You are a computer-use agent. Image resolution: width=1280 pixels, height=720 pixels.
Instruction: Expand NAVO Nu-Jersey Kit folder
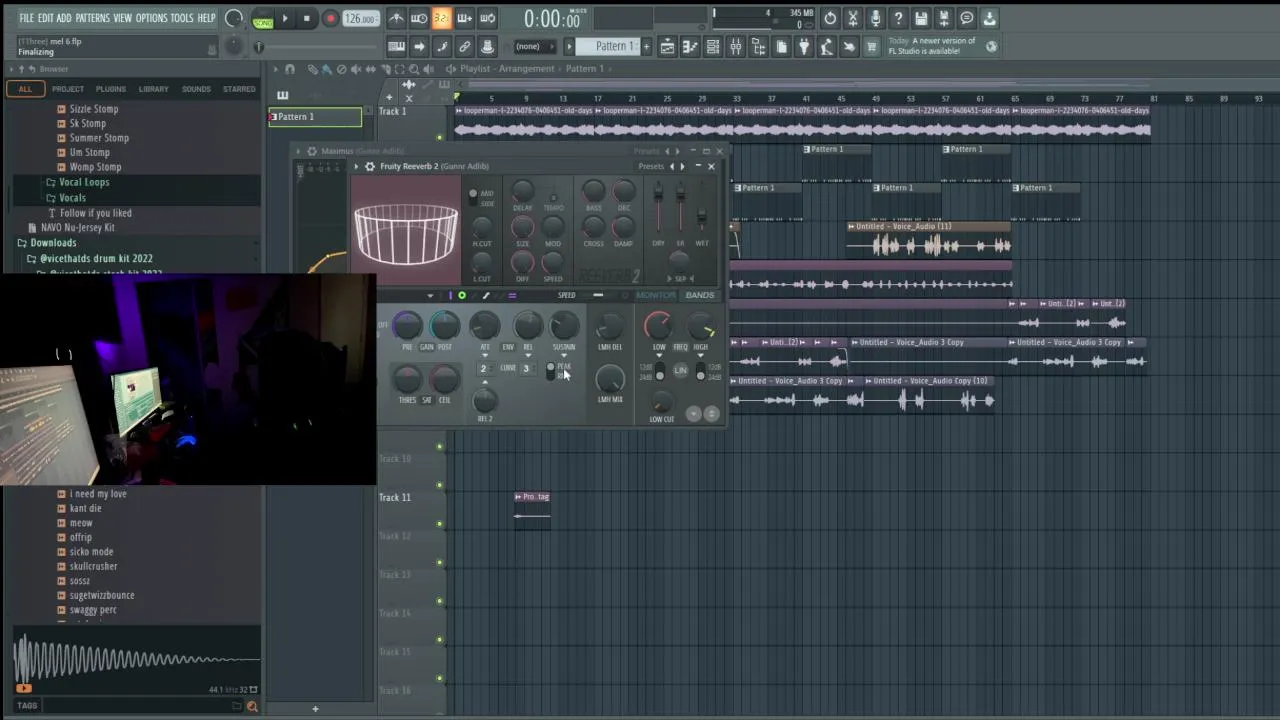(77, 227)
